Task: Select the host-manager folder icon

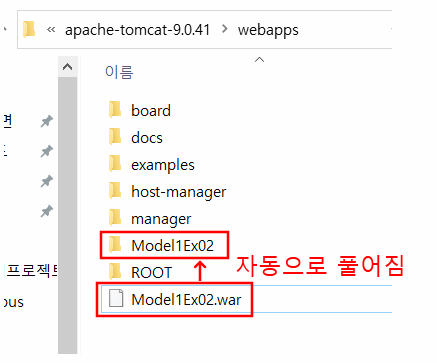Action: pyautogui.click(x=115, y=191)
